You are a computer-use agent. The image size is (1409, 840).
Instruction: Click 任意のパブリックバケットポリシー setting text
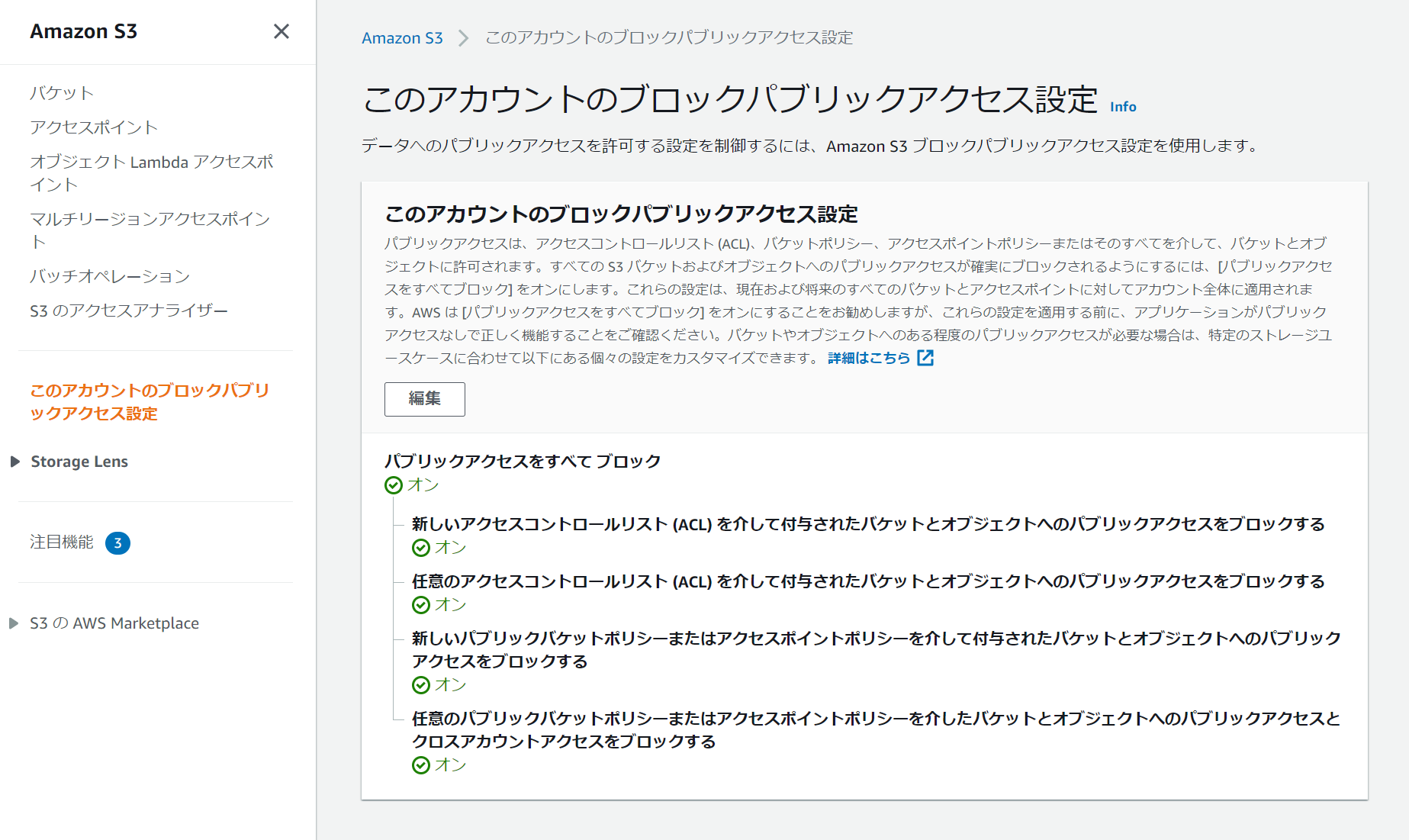point(877,730)
